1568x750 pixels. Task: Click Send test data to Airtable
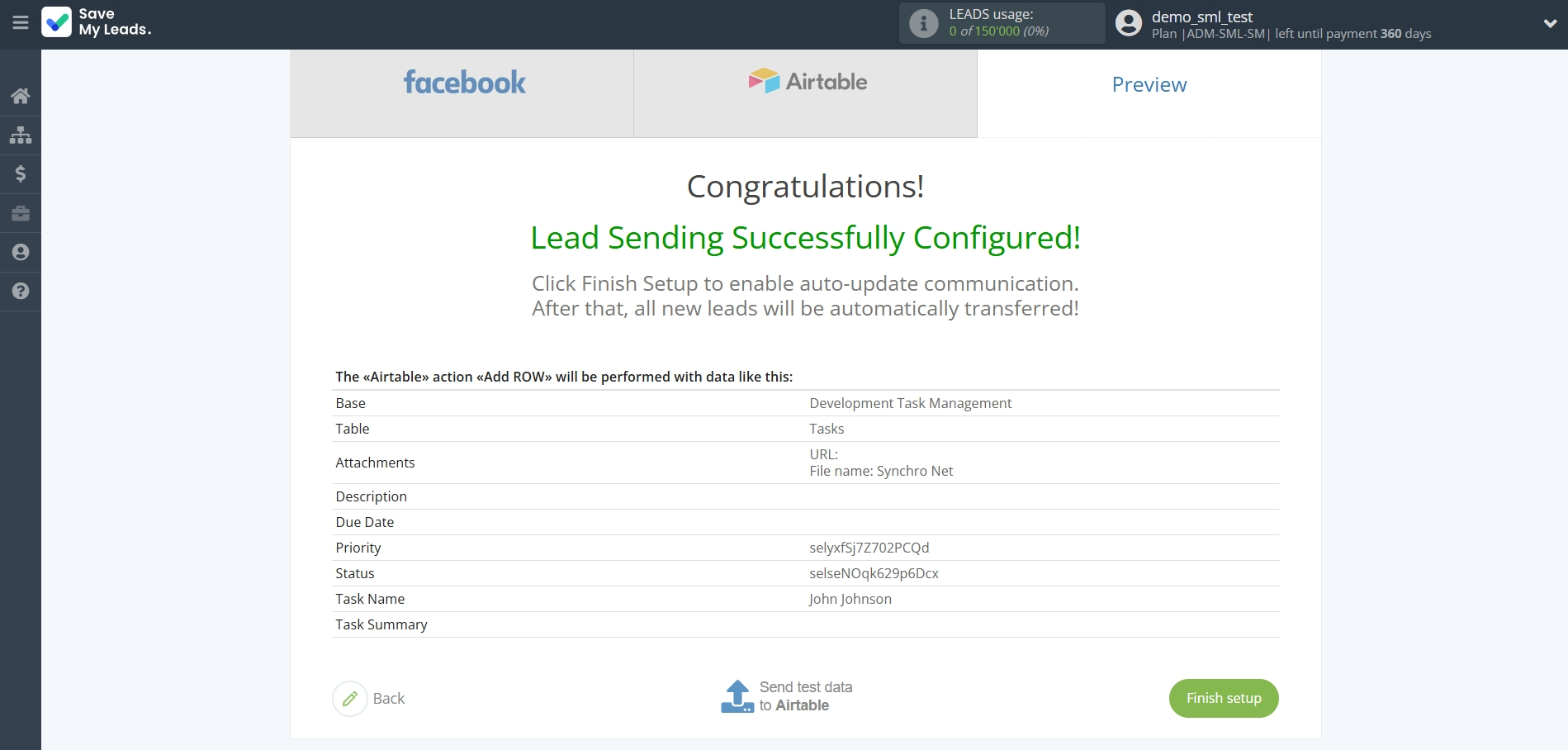tap(805, 696)
